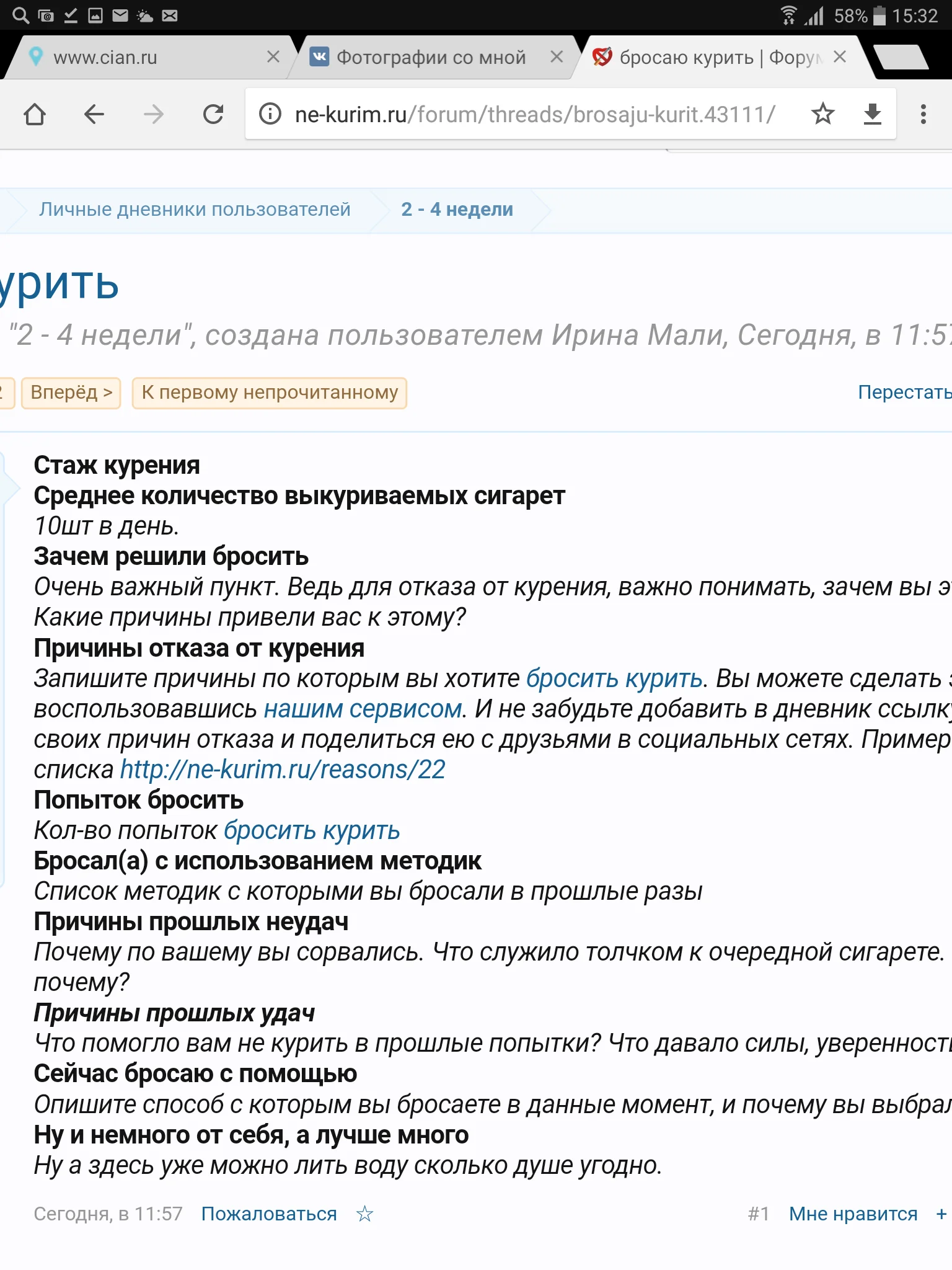The width and height of the screenshot is (952, 1270).
Task: Tap the address bar URL field
Action: coord(535,114)
